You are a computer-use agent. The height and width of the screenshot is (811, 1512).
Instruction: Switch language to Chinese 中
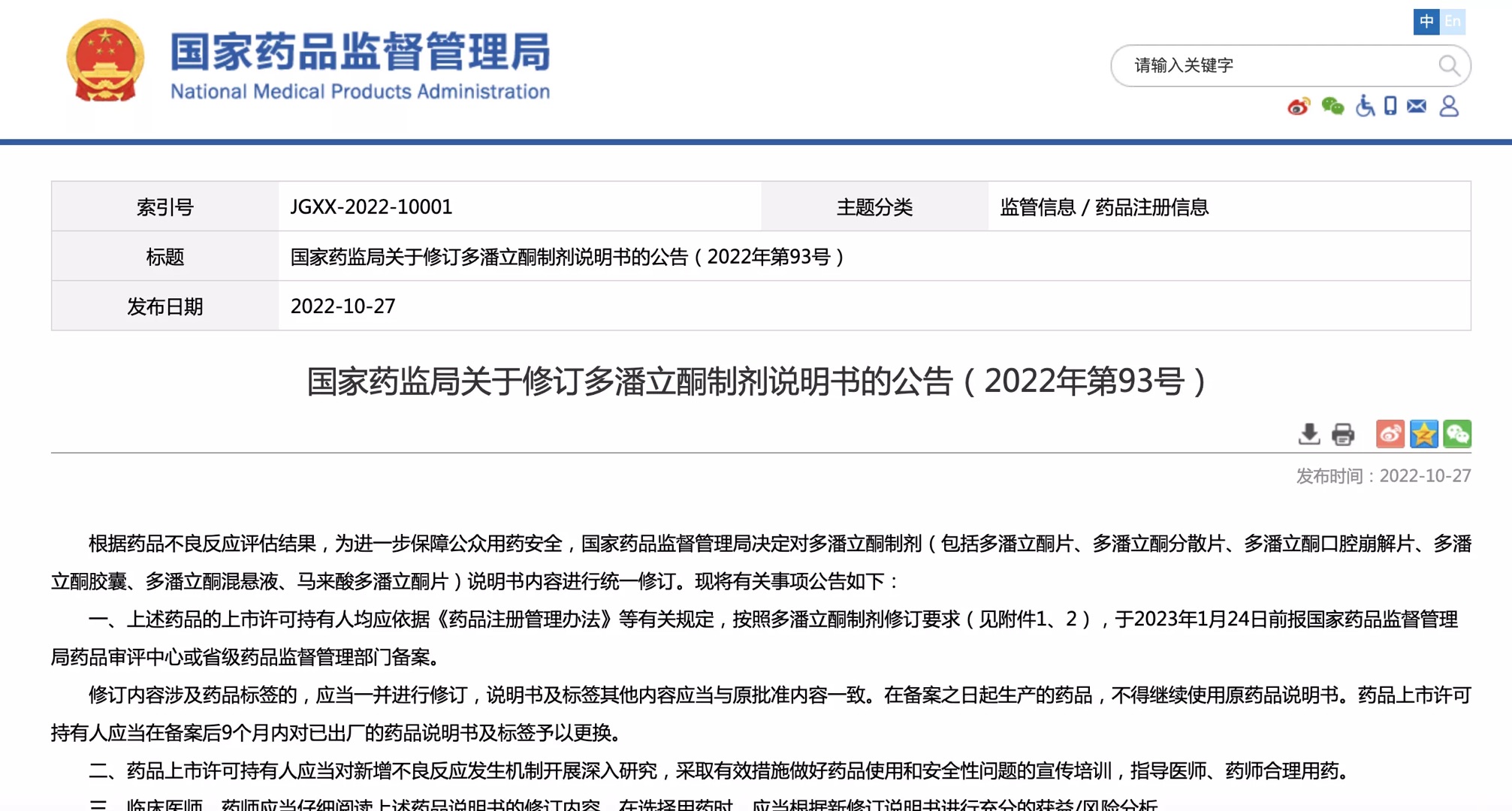pyautogui.click(x=1426, y=21)
